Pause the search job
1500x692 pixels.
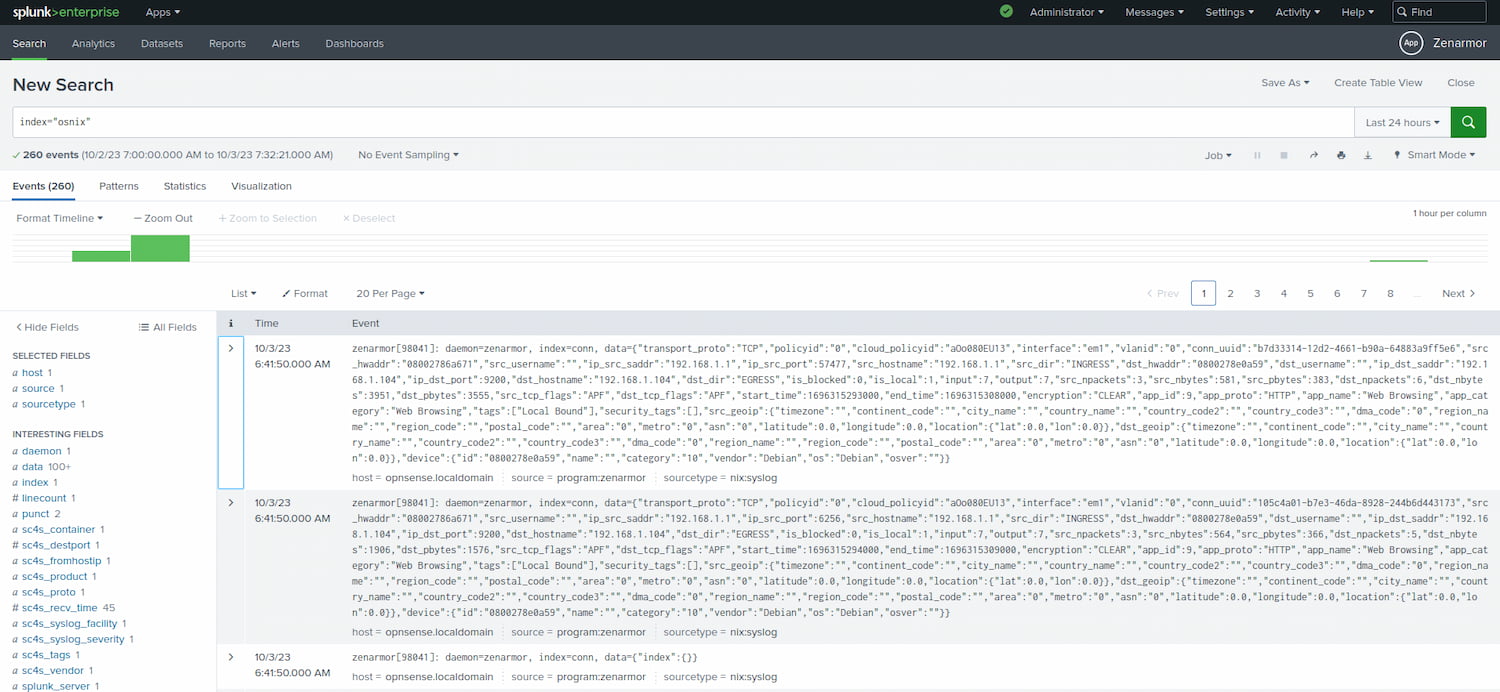(1258, 155)
